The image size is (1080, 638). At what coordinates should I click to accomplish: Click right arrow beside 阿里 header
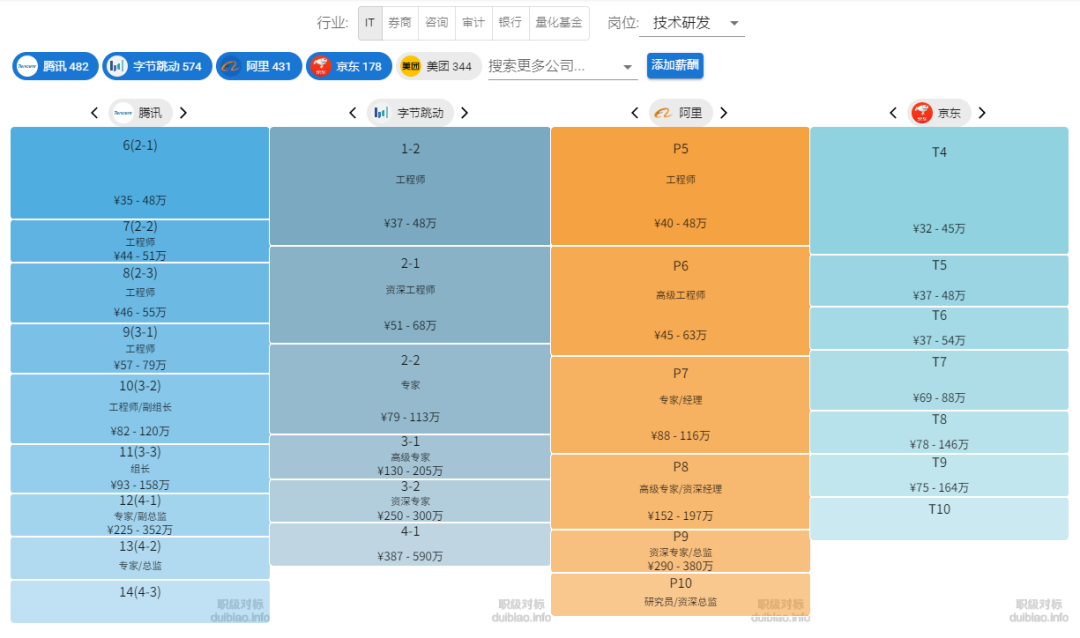click(x=724, y=113)
